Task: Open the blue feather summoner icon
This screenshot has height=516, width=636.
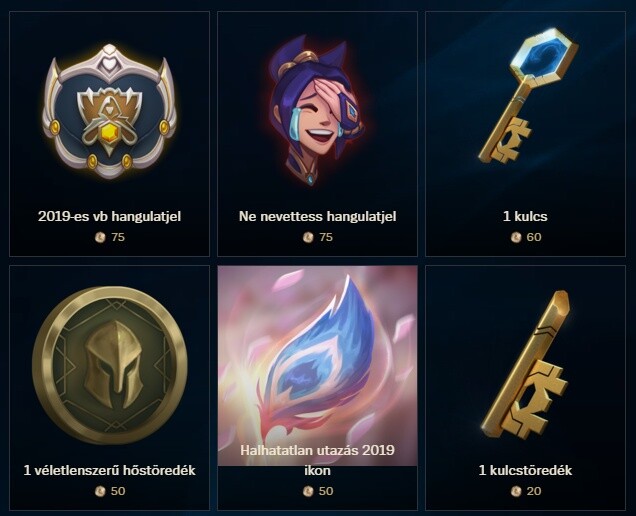Action: click(318, 366)
